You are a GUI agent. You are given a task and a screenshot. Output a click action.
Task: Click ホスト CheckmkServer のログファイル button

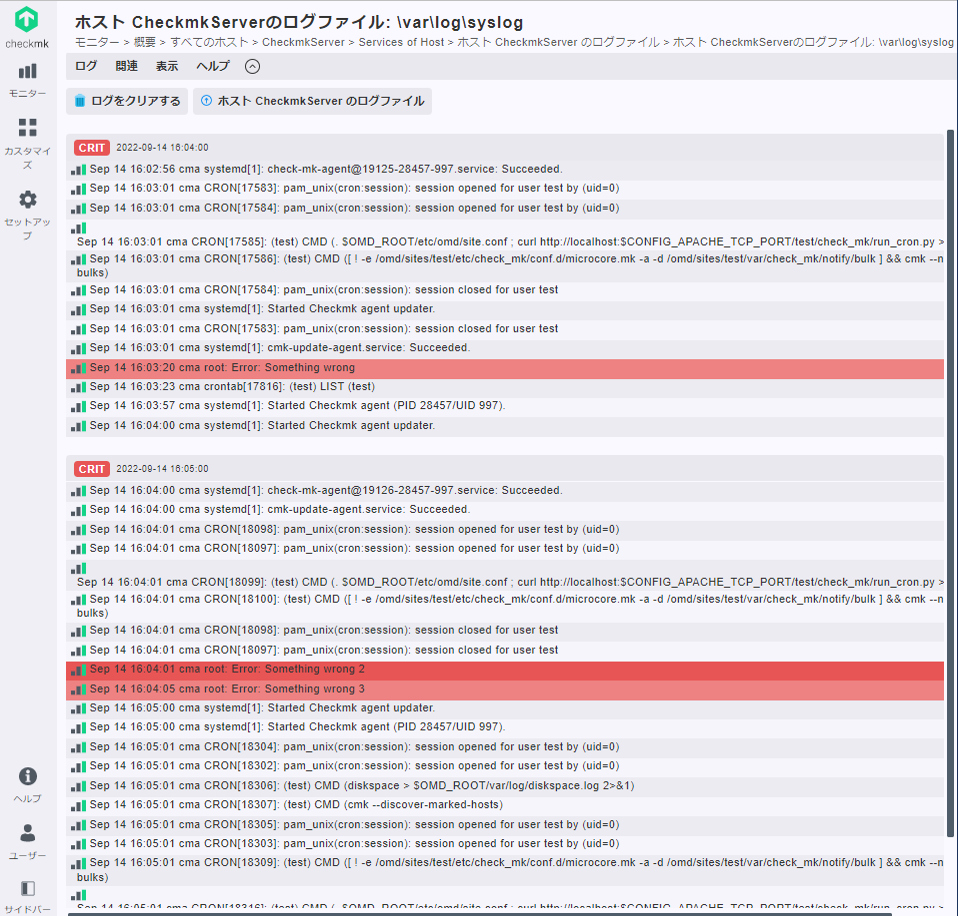pos(312,101)
